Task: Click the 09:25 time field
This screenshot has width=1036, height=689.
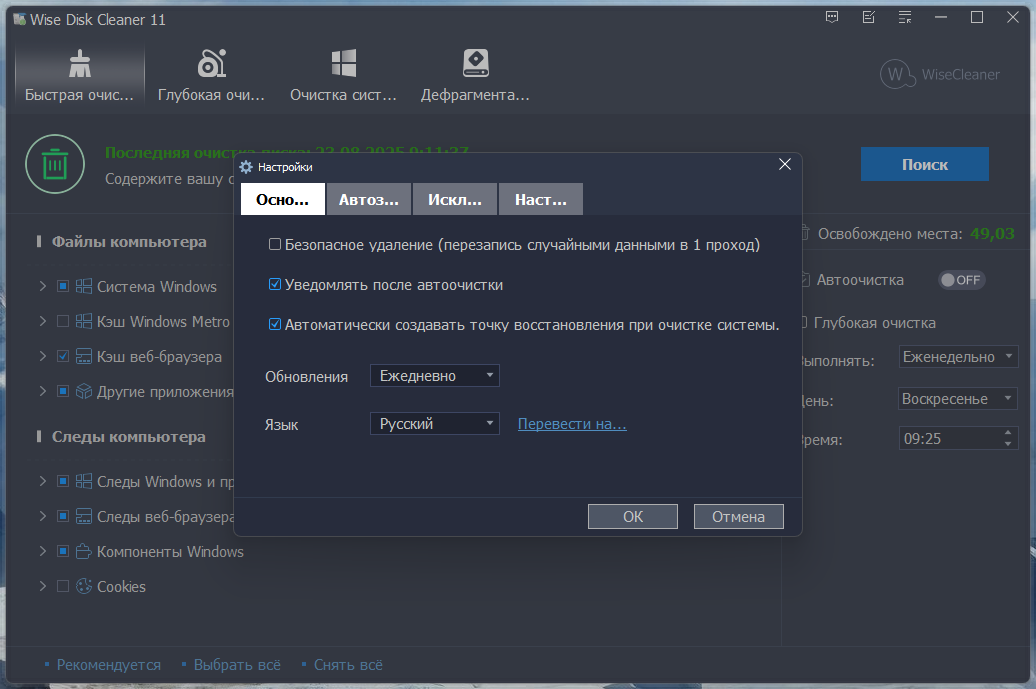Action: pyautogui.click(x=950, y=439)
